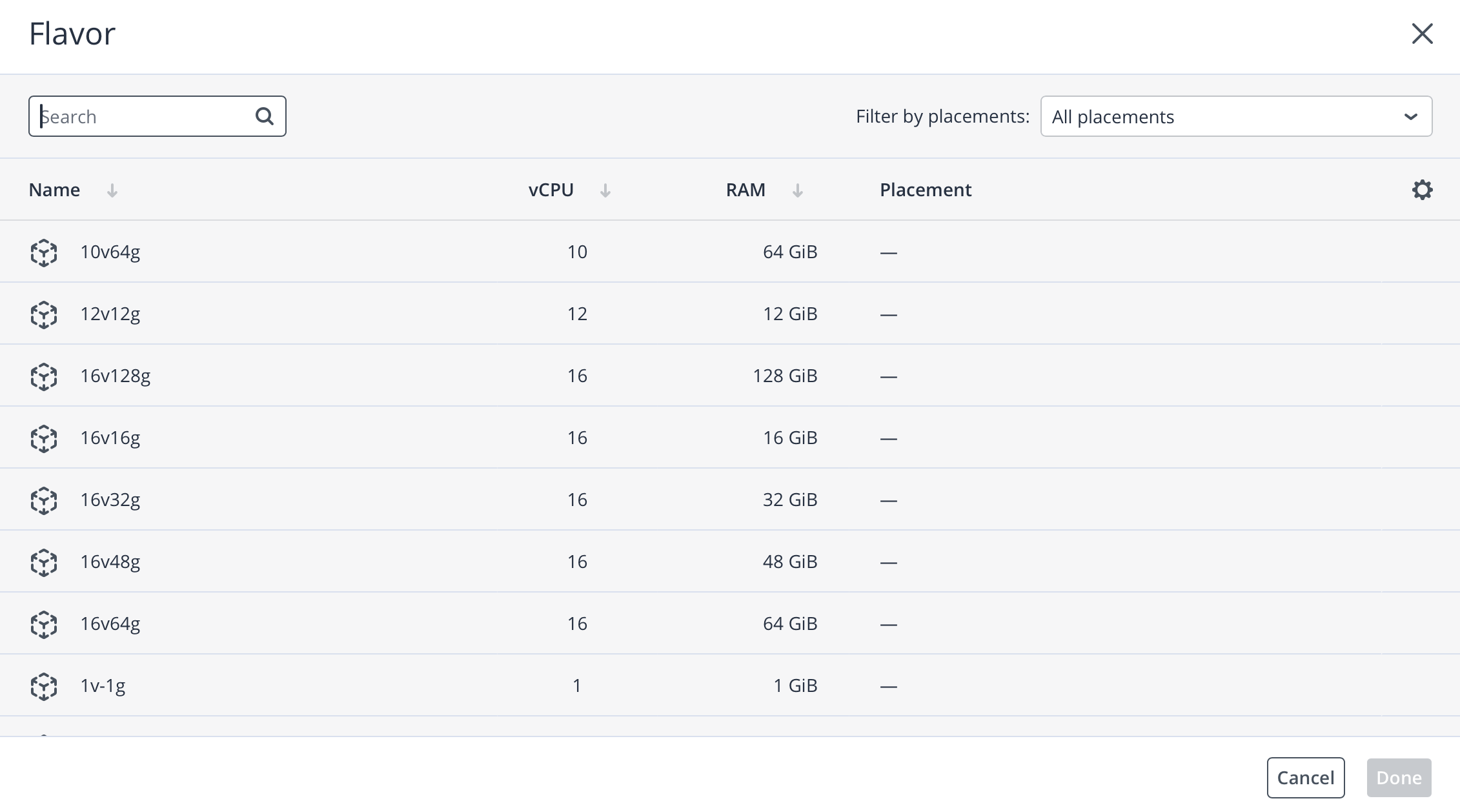Click the cube icon beside 1v-1g

point(44,686)
